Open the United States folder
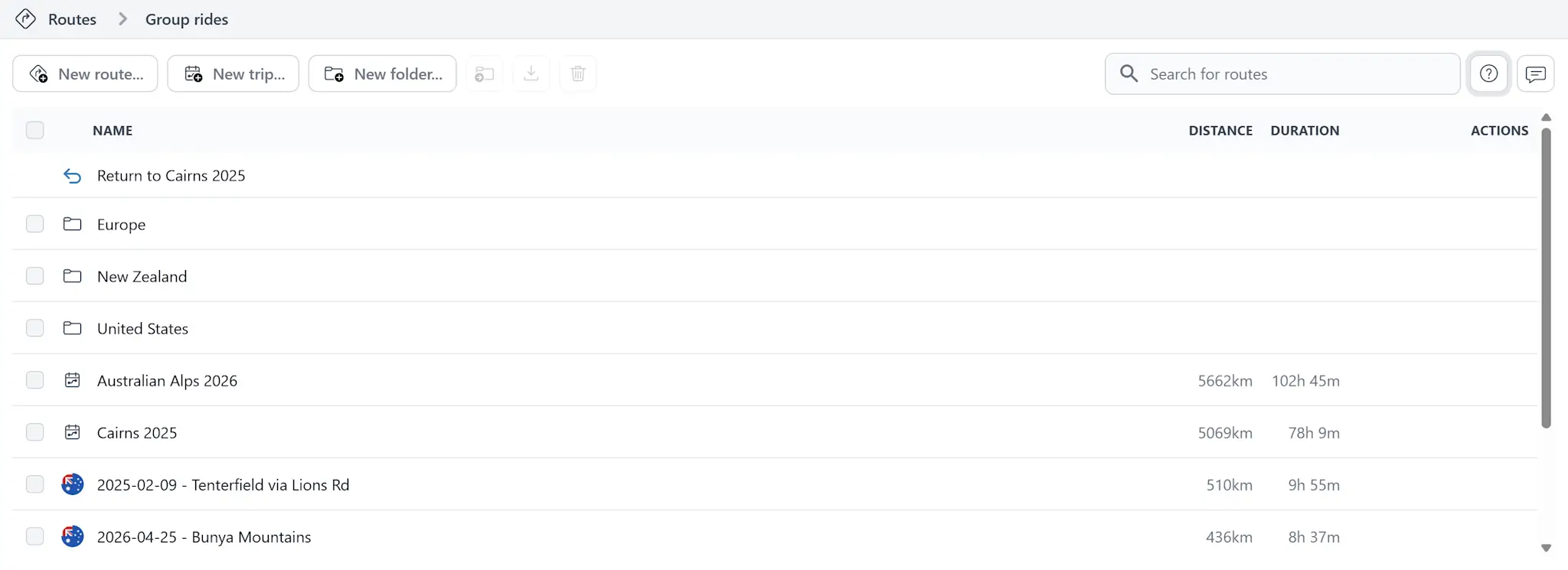 (142, 328)
